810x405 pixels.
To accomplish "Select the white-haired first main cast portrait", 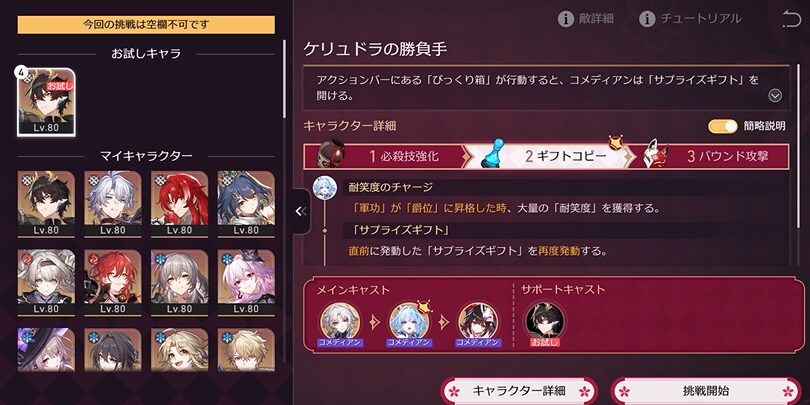I will tap(339, 322).
